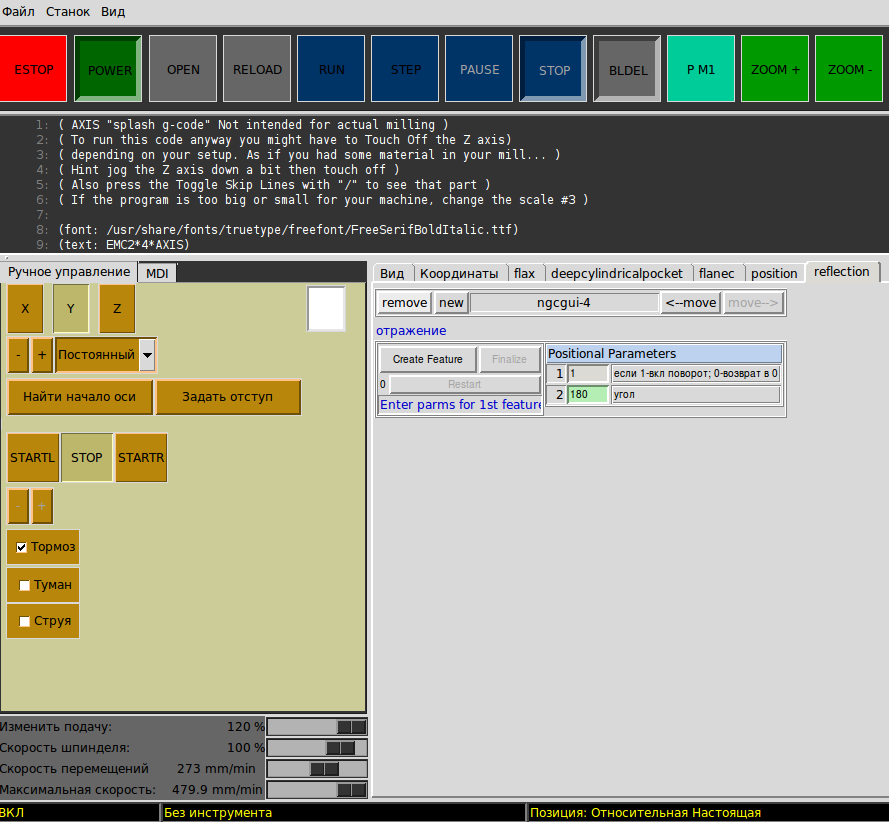
Task: Open the position tab
Action: (774, 273)
